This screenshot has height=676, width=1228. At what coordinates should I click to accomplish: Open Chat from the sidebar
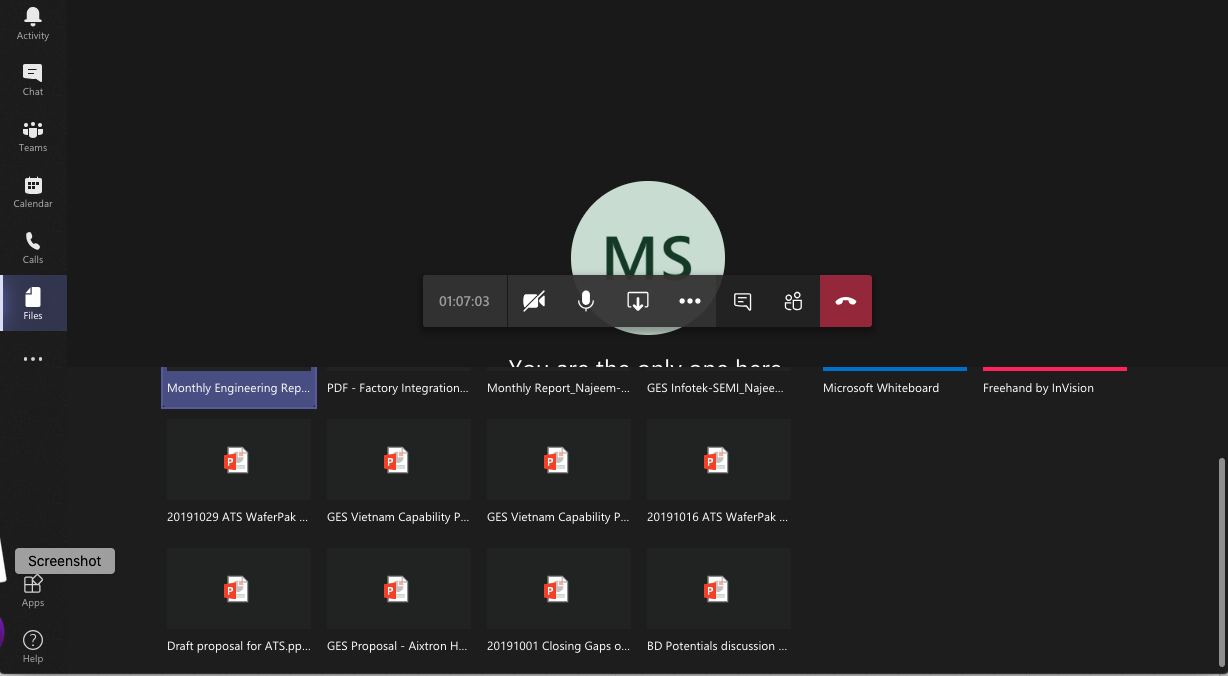[x=32, y=78]
